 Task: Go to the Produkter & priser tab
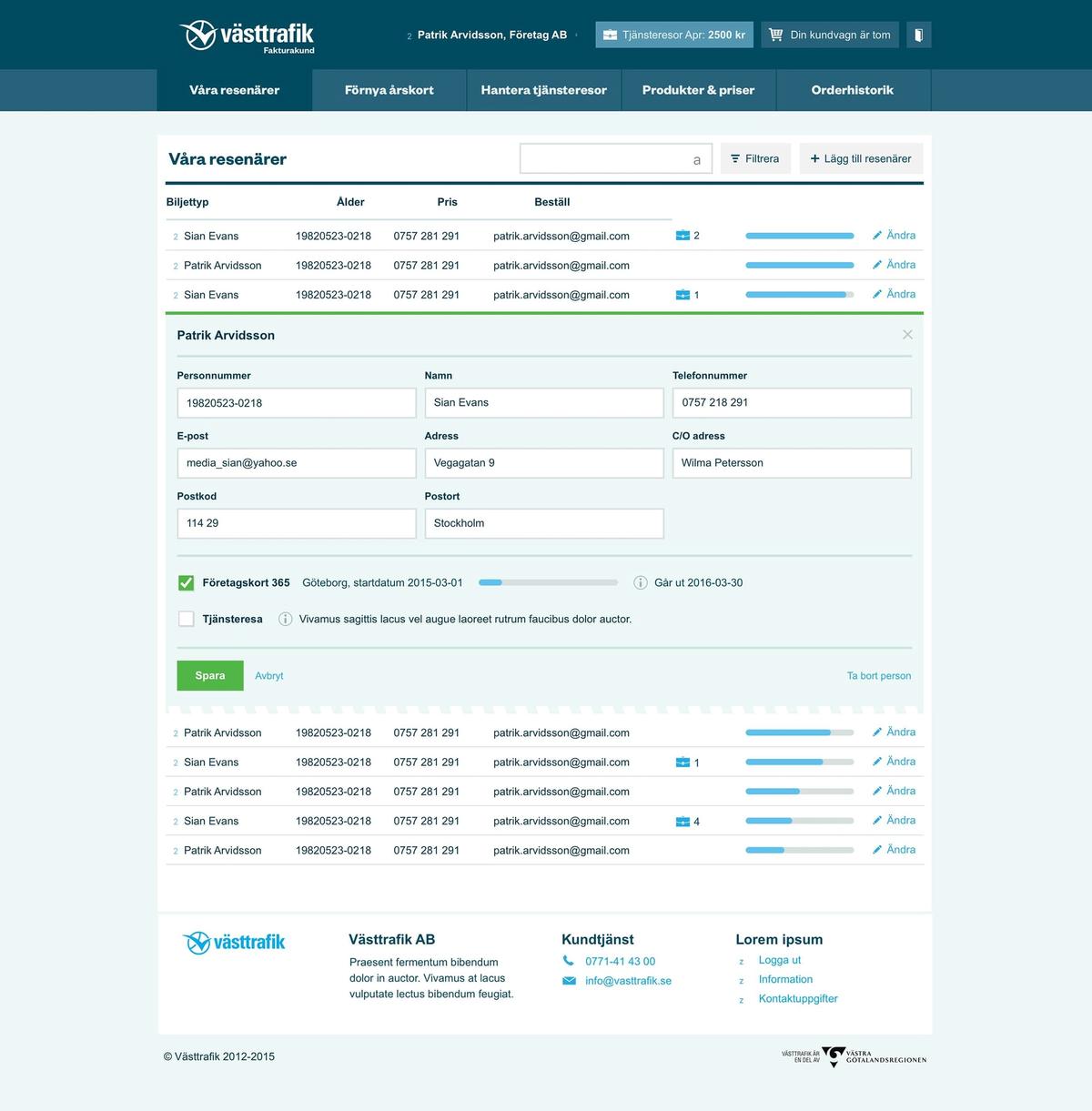[699, 90]
